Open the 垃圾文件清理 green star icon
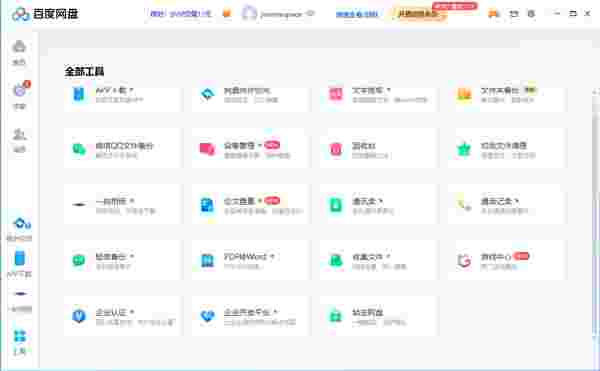Viewport: 600px width, 371px height. pos(464,149)
